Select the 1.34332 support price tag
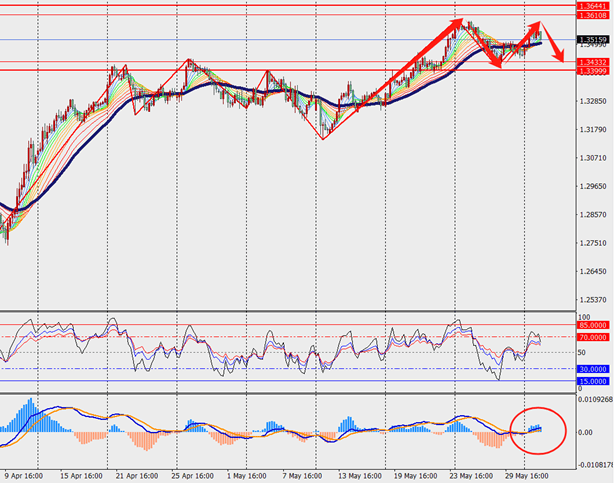This screenshot has height=483, width=614. [x=592, y=62]
